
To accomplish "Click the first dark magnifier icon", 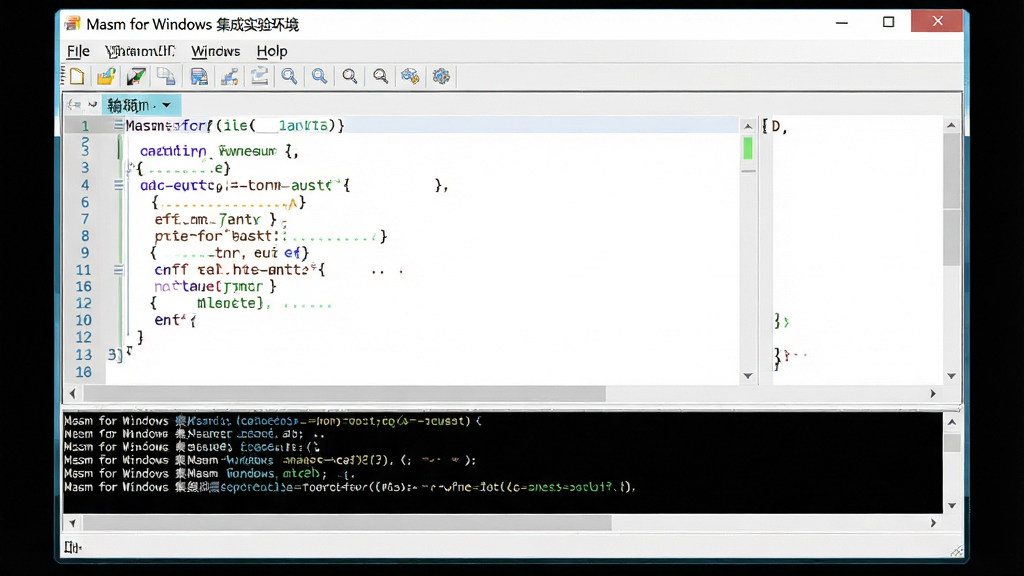I will pyautogui.click(x=350, y=76).
